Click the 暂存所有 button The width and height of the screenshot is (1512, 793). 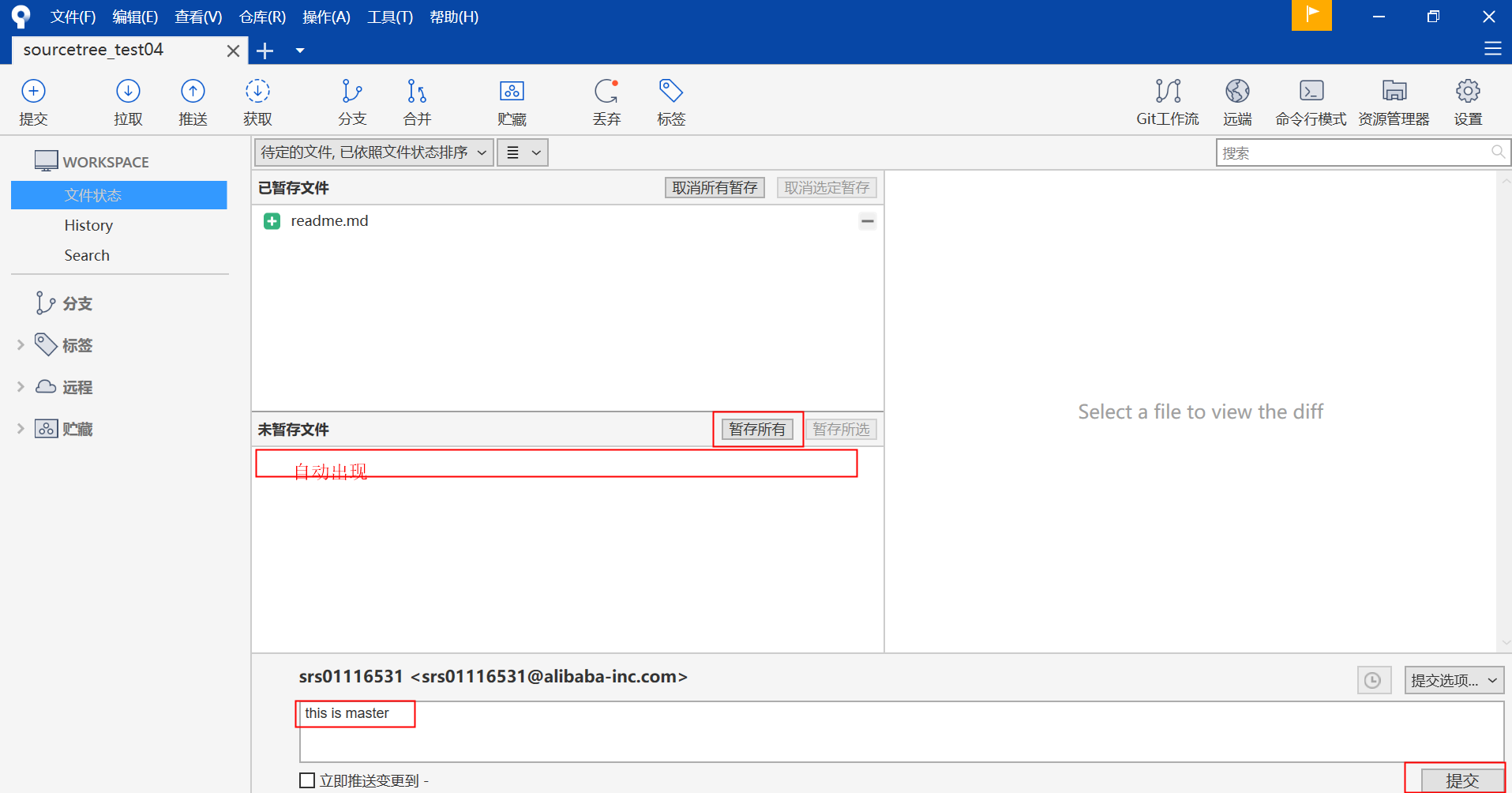click(x=757, y=429)
